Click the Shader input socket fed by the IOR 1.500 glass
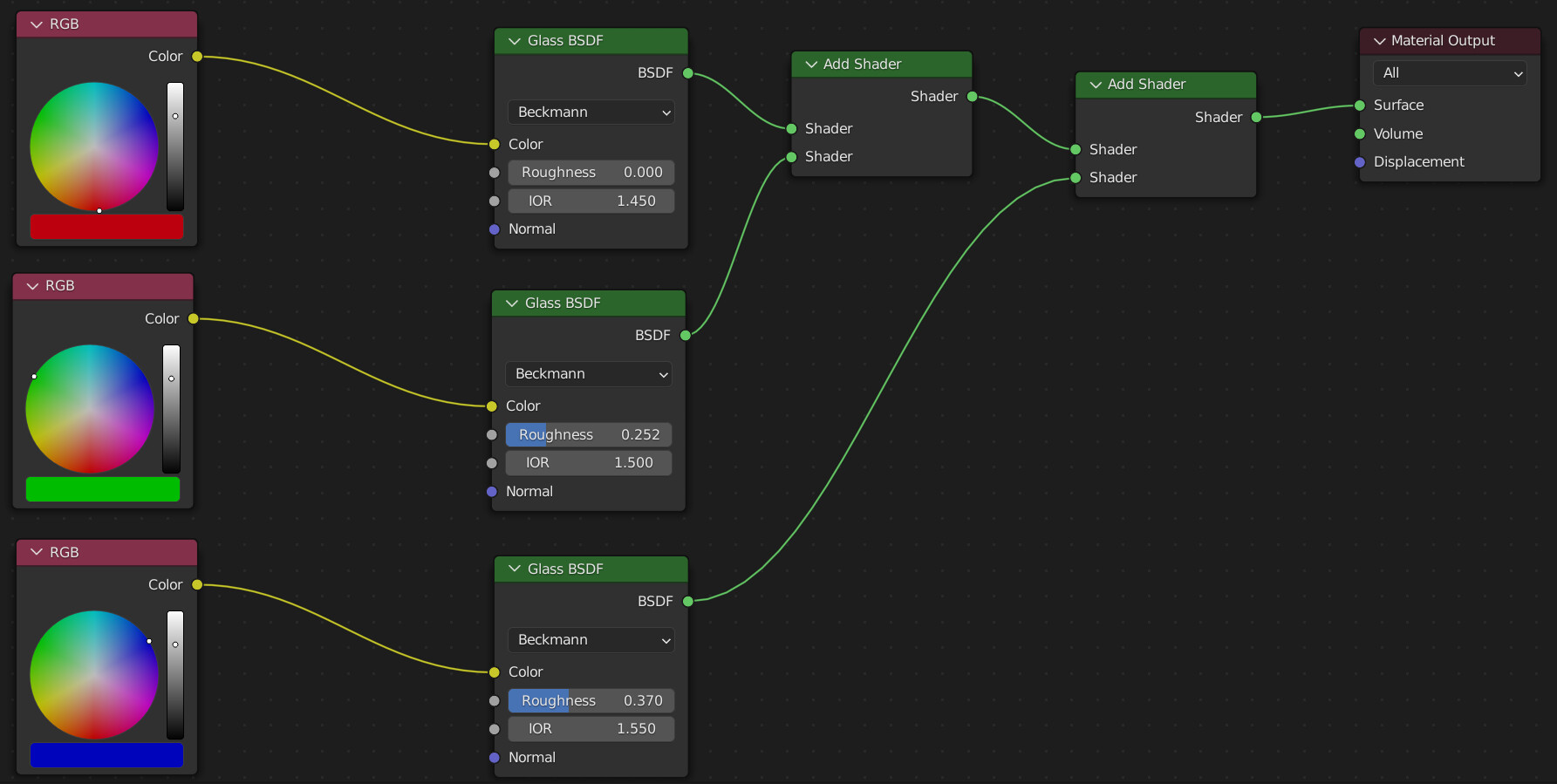This screenshot has width=1557, height=784. coord(791,157)
